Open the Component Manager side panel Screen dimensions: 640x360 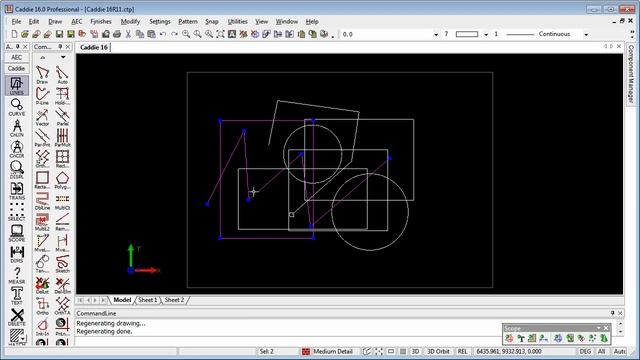pyautogui.click(x=631, y=73)
